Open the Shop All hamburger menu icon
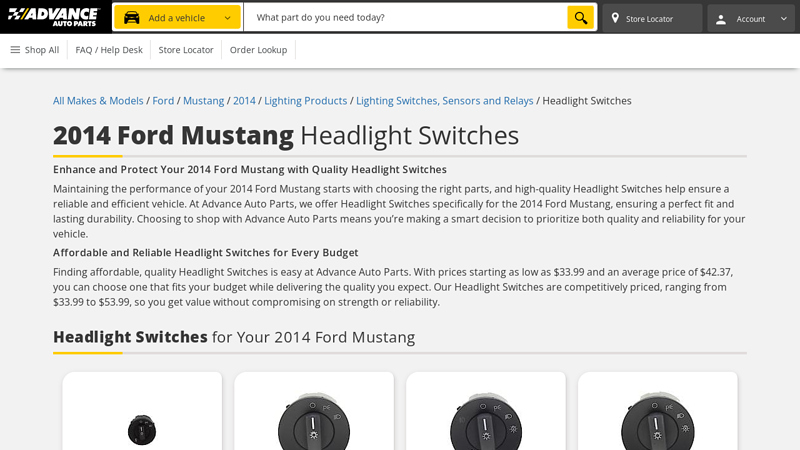Image resolution: width=800 pixels, height=450 pixels. [x=15, y=49]
